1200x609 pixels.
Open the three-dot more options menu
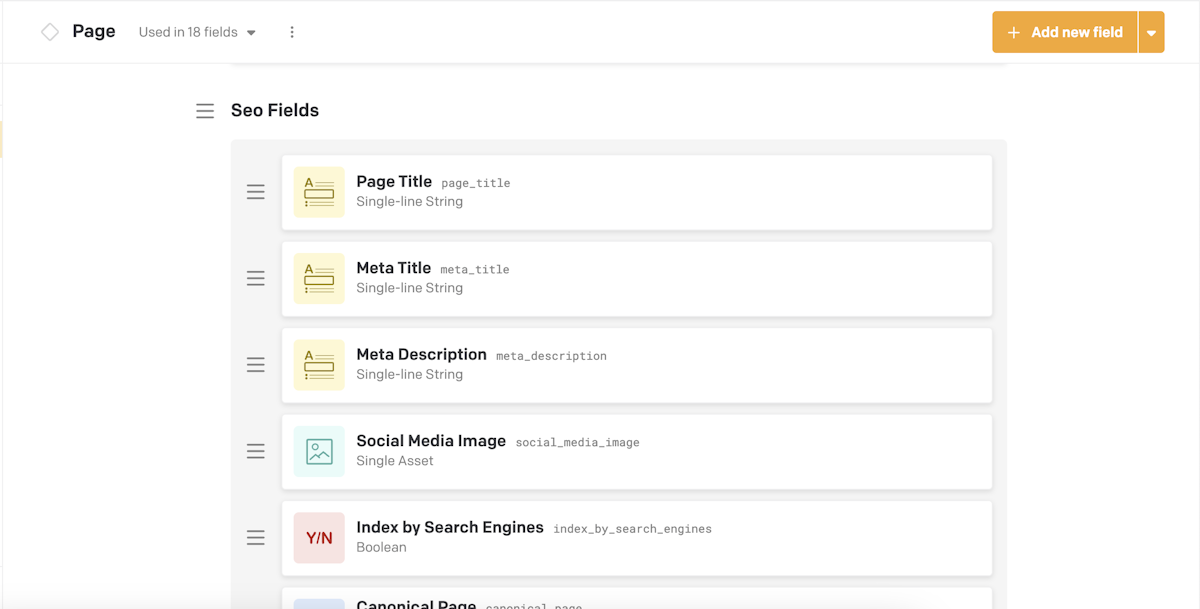pyautogui.click(x=292, y=32)
